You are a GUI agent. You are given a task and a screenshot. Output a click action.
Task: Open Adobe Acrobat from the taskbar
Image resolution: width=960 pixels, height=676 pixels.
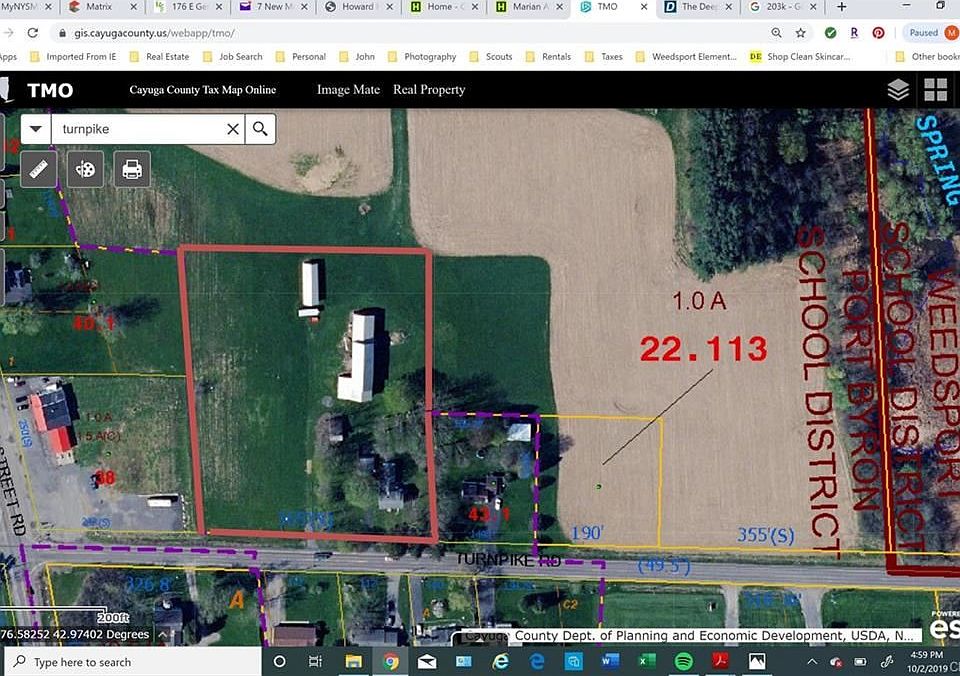coord(720,661)
